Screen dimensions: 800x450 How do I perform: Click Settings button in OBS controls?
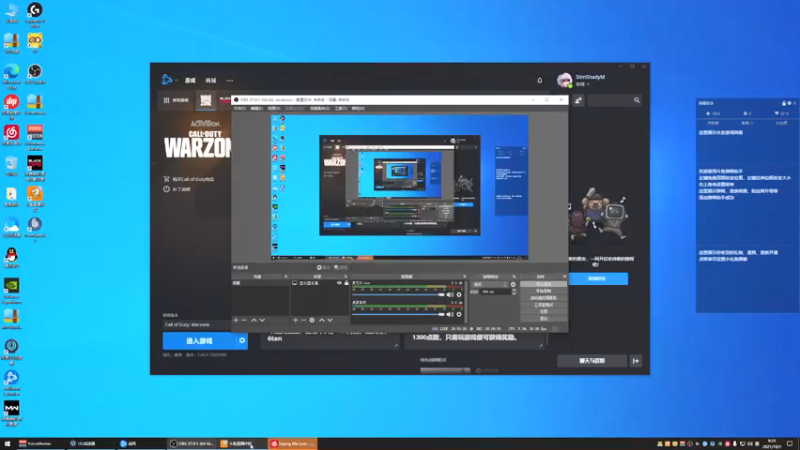coord(543,311)
